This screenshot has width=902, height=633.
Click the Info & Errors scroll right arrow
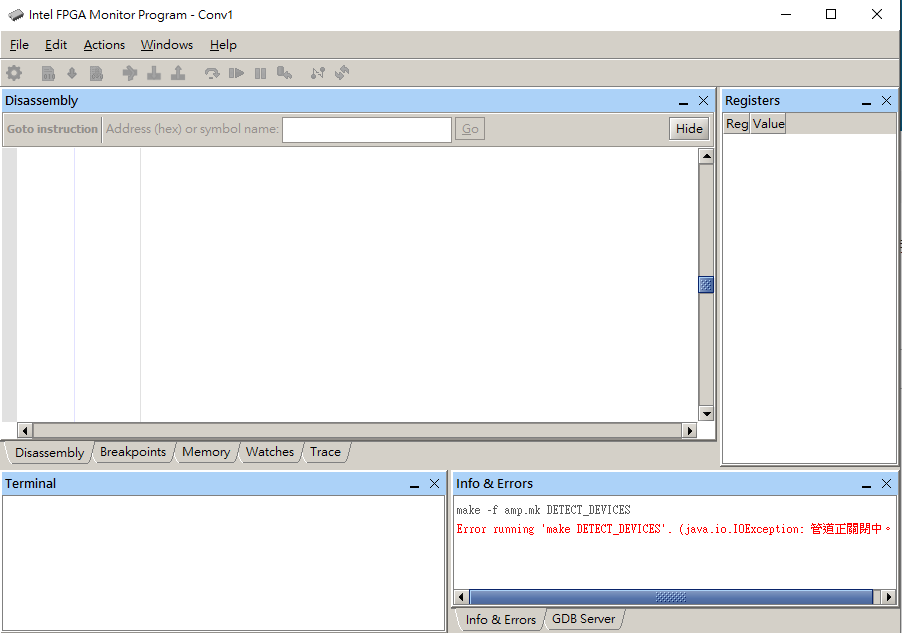(889, 597)
